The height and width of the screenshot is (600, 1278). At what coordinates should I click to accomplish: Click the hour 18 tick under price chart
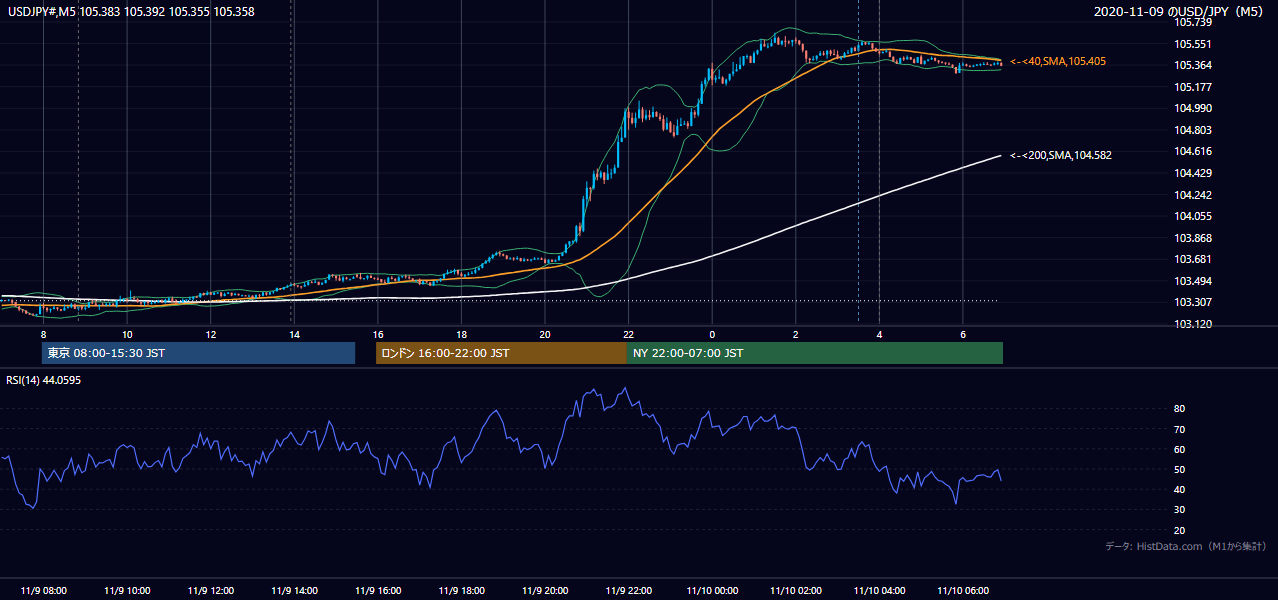click(x=461, y=334)
